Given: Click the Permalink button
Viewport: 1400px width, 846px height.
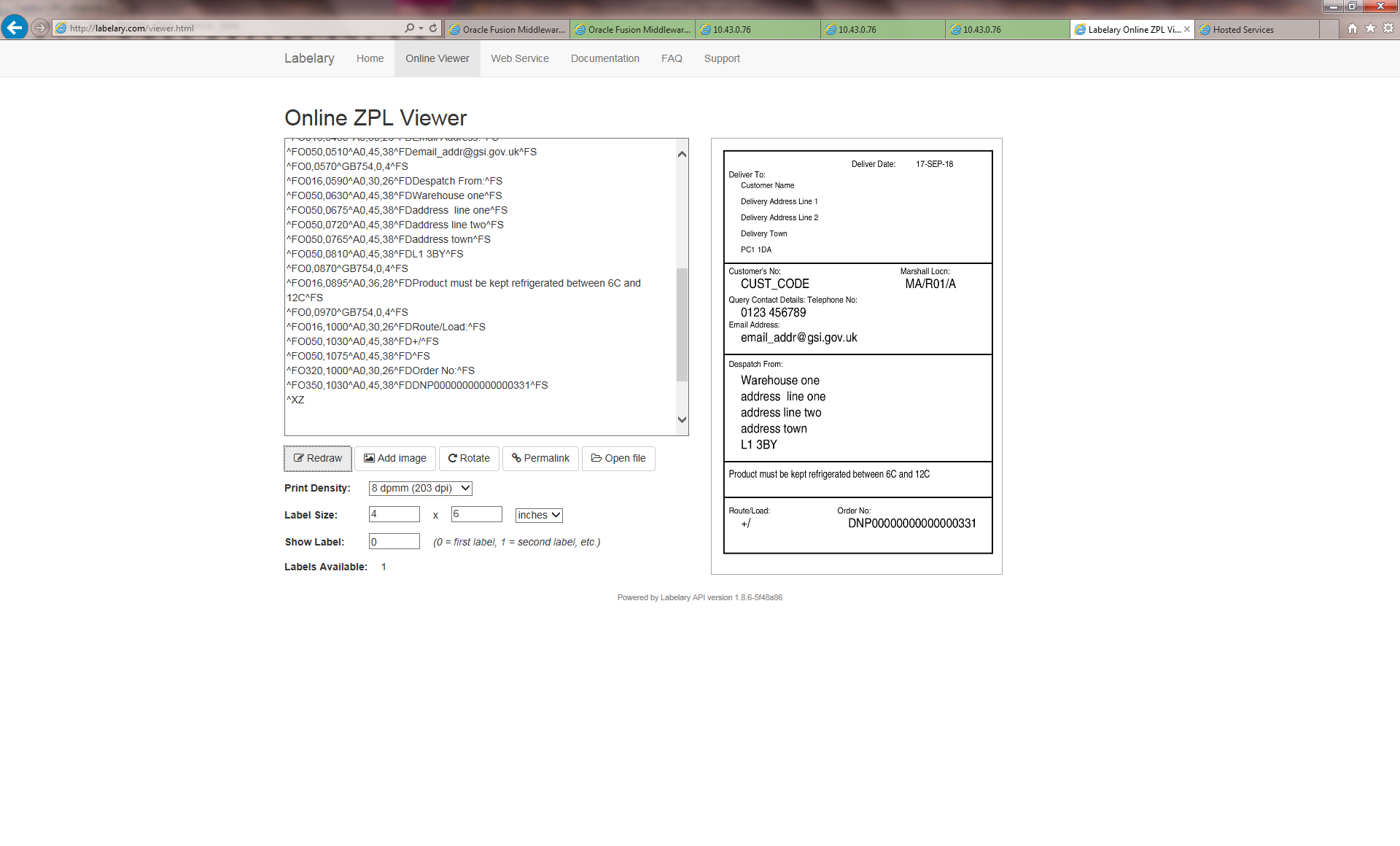Looking at the screenshot, I should pos(540,458).
